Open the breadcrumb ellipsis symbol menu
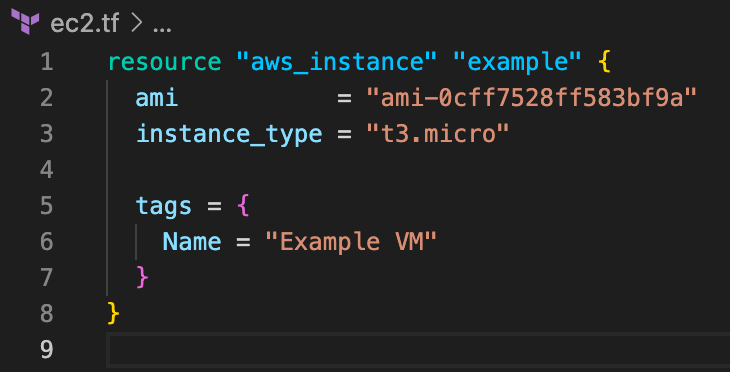Viewport: 730px width, 372px height. coord(162,26)
